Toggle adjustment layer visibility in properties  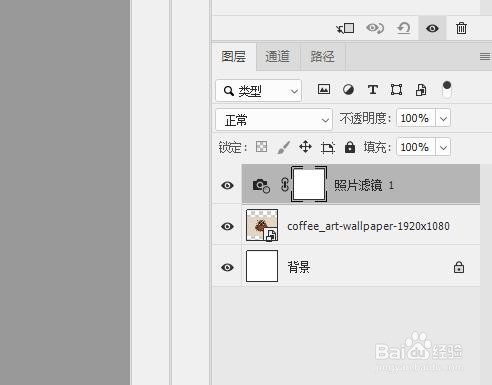tap(432, 28)
